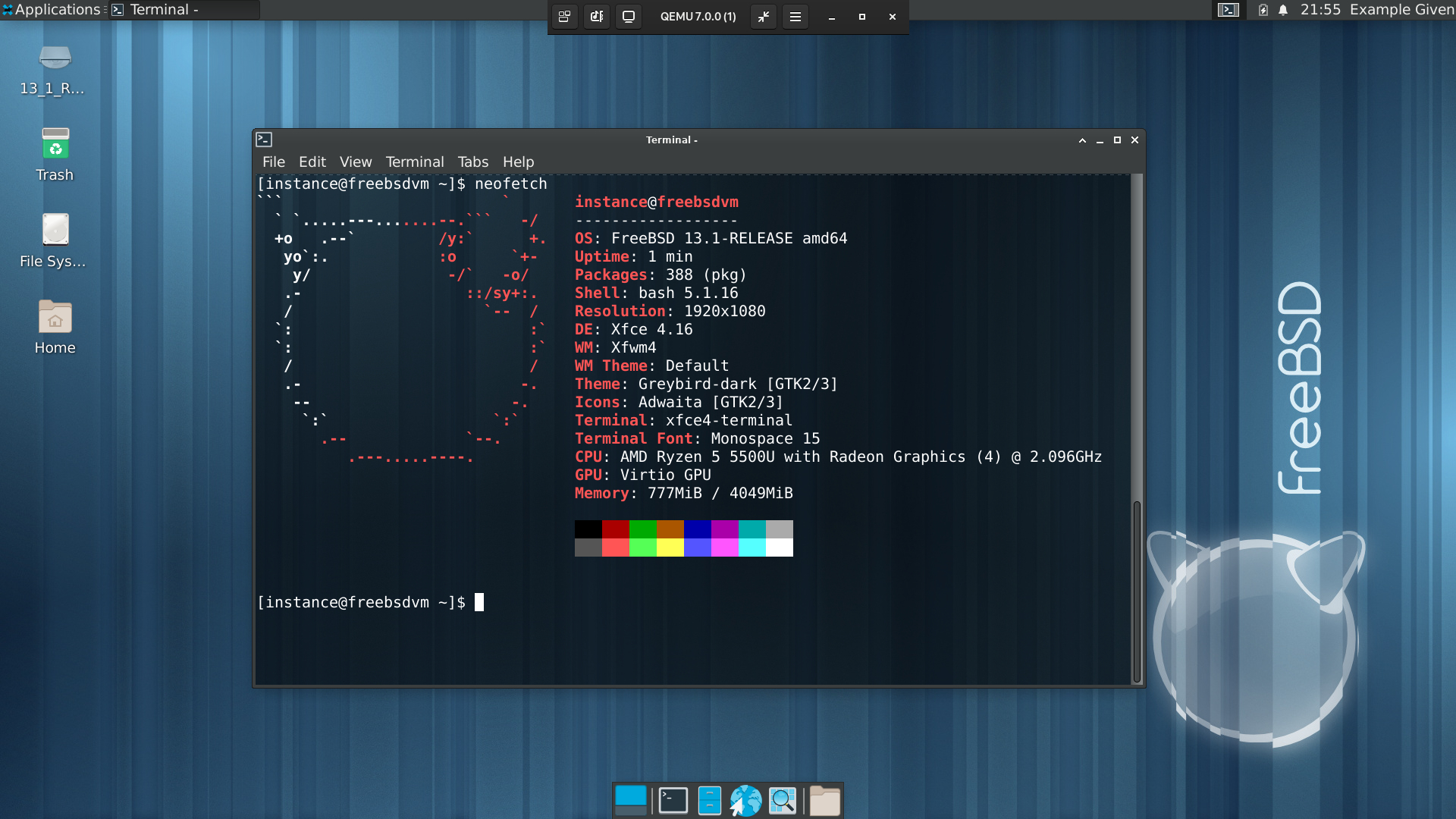Click the 21:55 panel clock

(x=1320, y=10)
